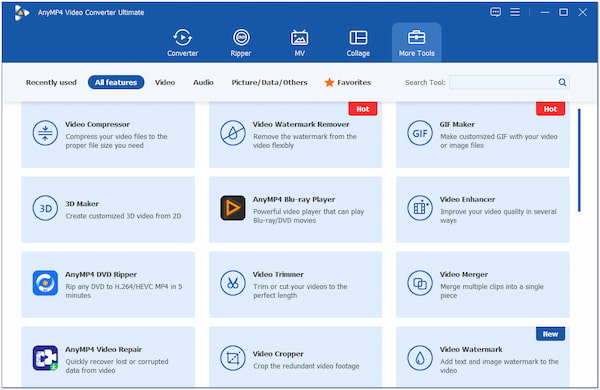This screenshot has height=390, width=600.
Task: Click the Video Watermark droplet icon
Action: pyautogui.click(x=420, y=358)
